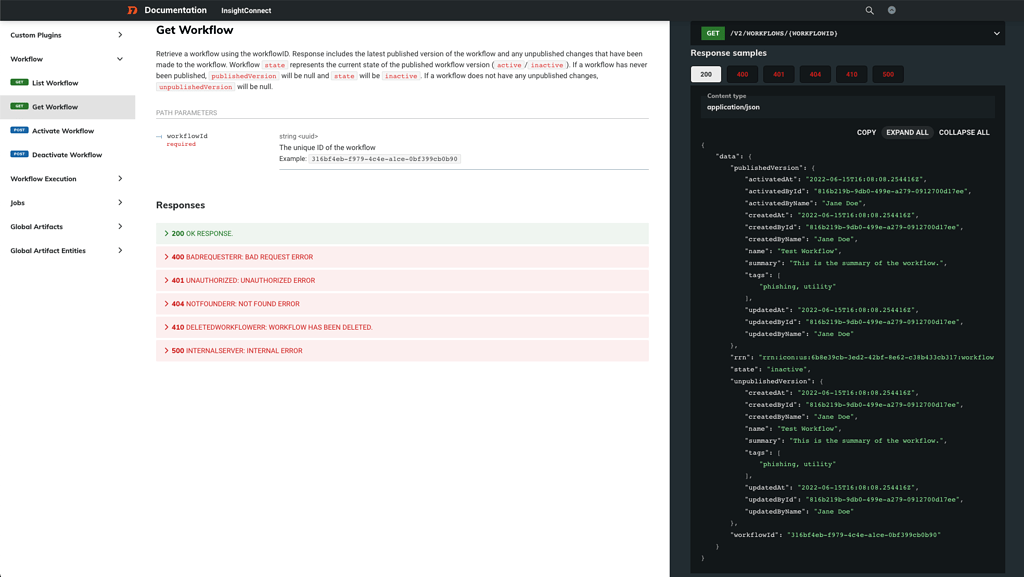Open the Documentation menu item
Viewport: 1024px width, 577px height.
click(176, 11)
